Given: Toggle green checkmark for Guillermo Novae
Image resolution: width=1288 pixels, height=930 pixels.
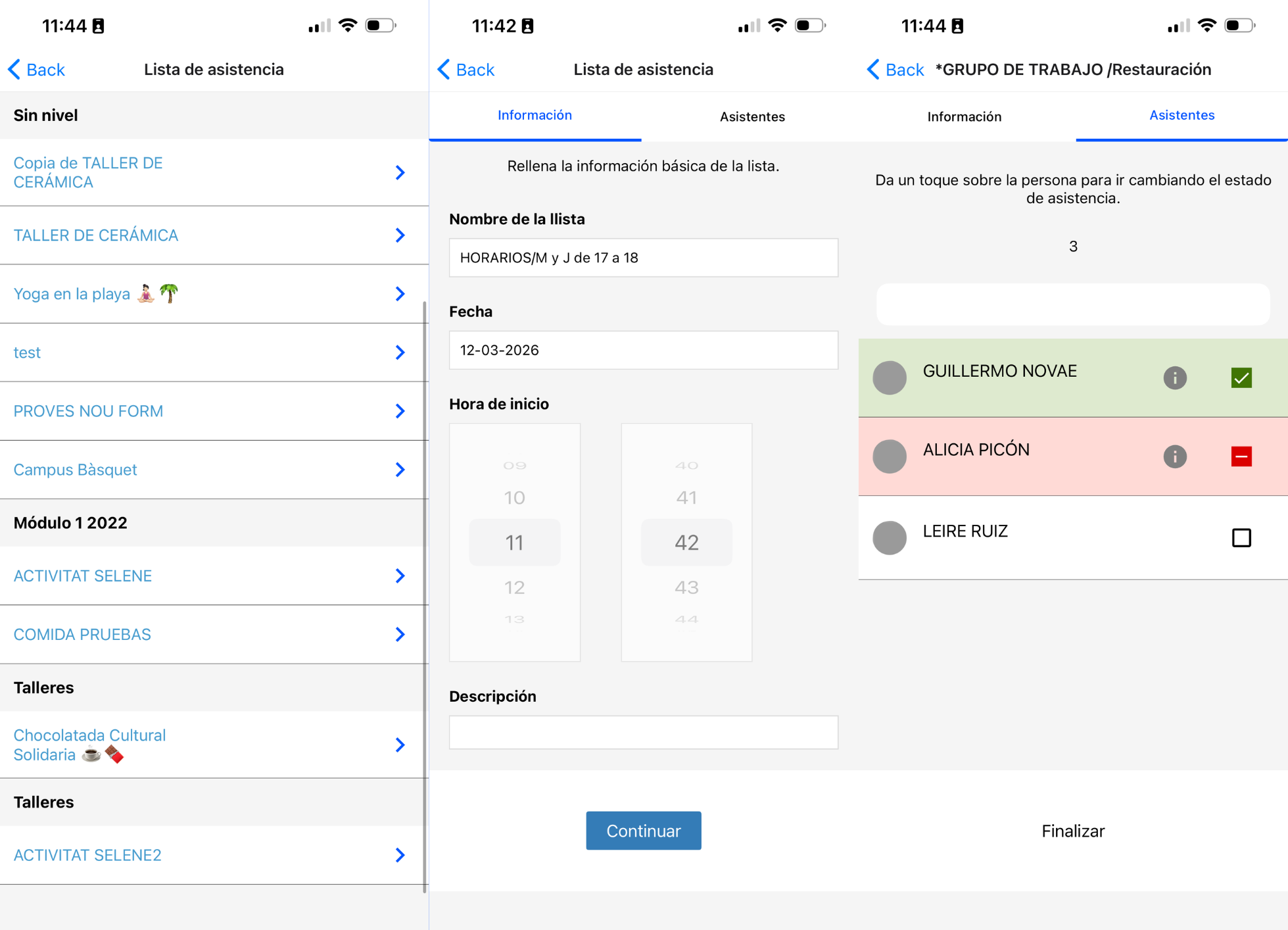Looking at the screenshot, I should coord(1241,378).
